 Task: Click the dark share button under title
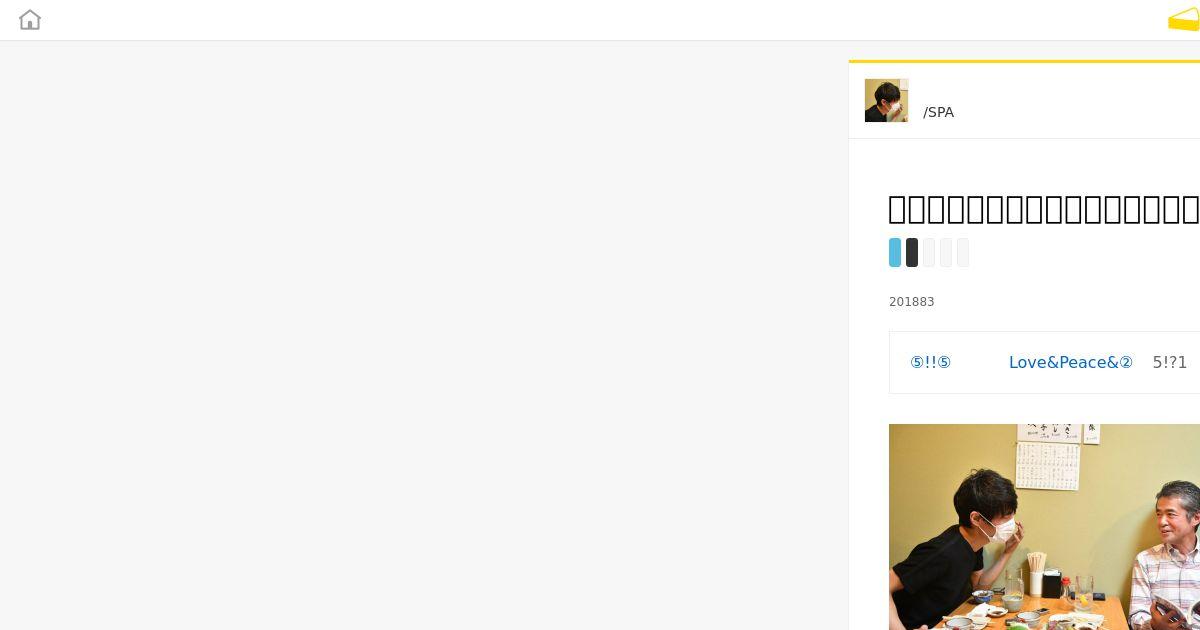click(912, 252)
